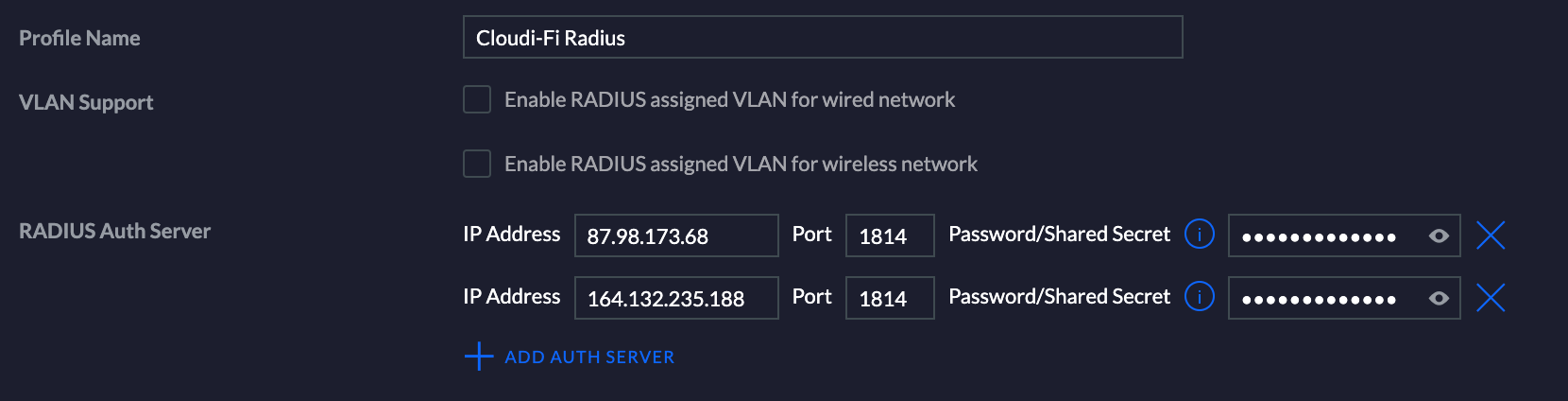Reveal the first server's shared secret with the eye icon

coord(1439,236)
